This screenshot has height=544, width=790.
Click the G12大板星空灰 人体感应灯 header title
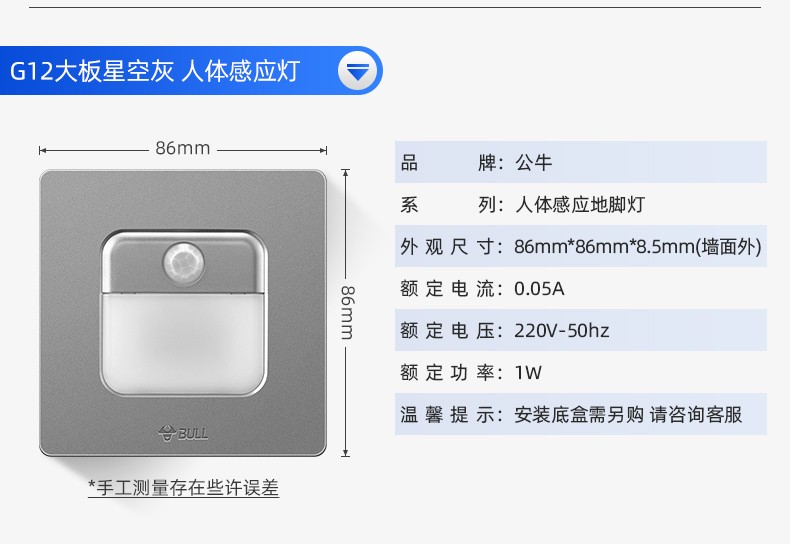[x=168, y=72]
